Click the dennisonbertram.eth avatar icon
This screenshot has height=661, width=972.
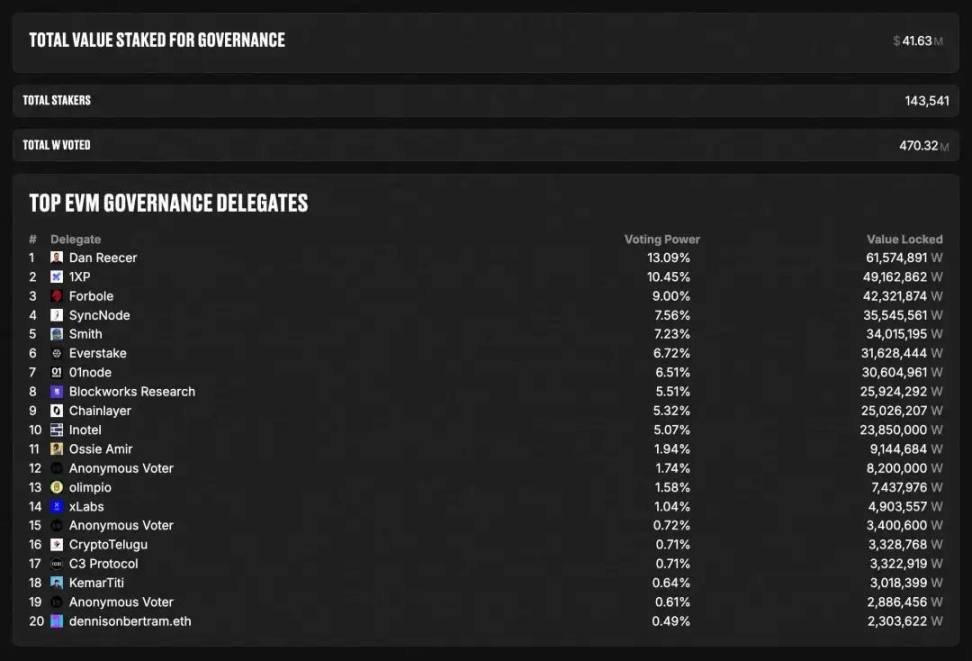[x=57, y=621]
